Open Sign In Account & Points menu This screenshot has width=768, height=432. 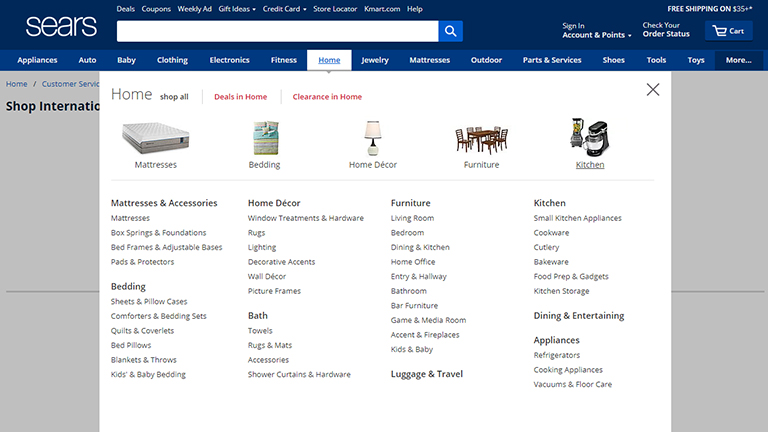coord(596,31)
